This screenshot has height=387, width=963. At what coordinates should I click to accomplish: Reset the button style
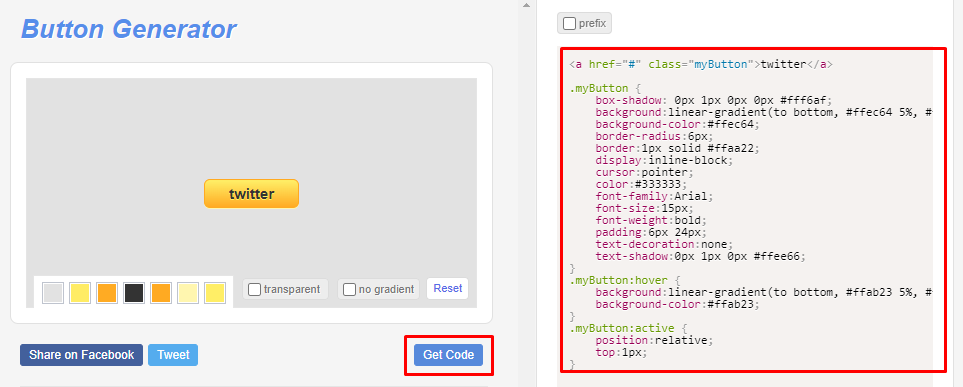point(448,289)
